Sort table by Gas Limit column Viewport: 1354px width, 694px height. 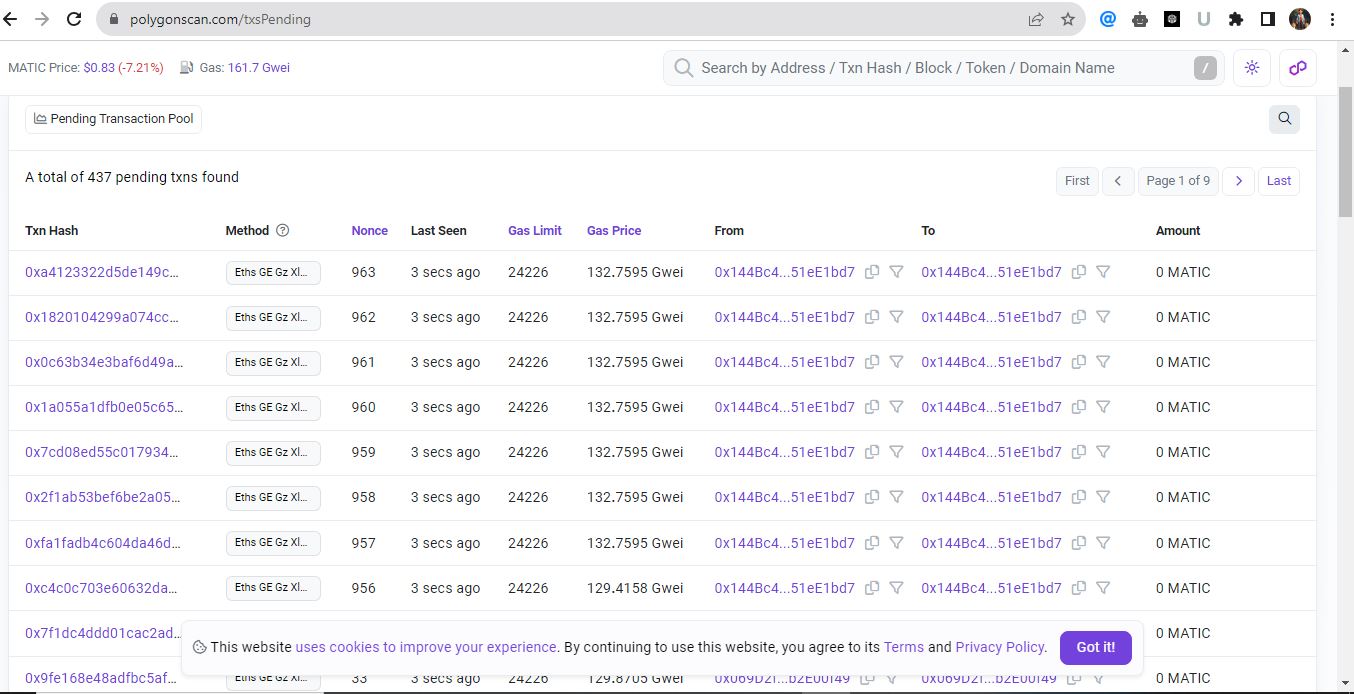(x=534, y=230)
